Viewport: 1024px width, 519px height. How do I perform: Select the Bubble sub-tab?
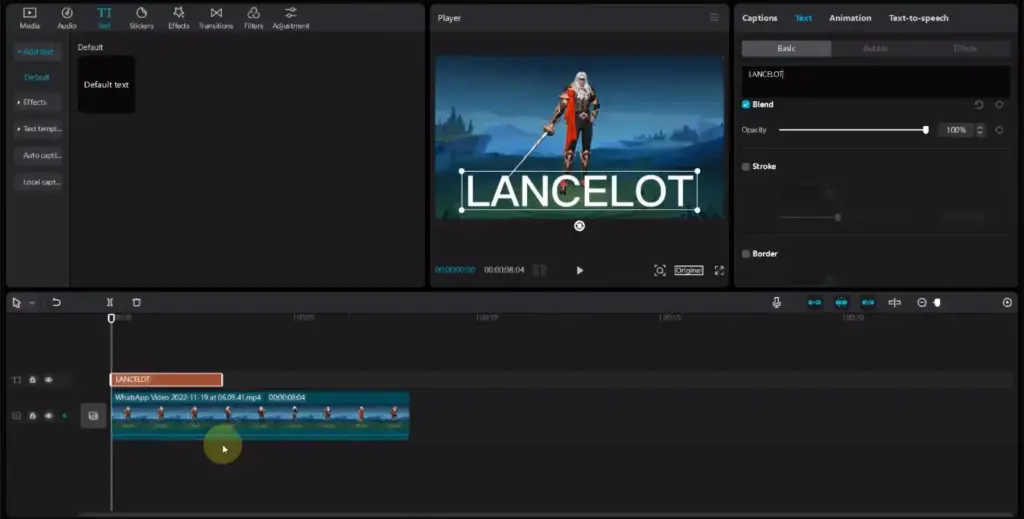tap(875, 48)
